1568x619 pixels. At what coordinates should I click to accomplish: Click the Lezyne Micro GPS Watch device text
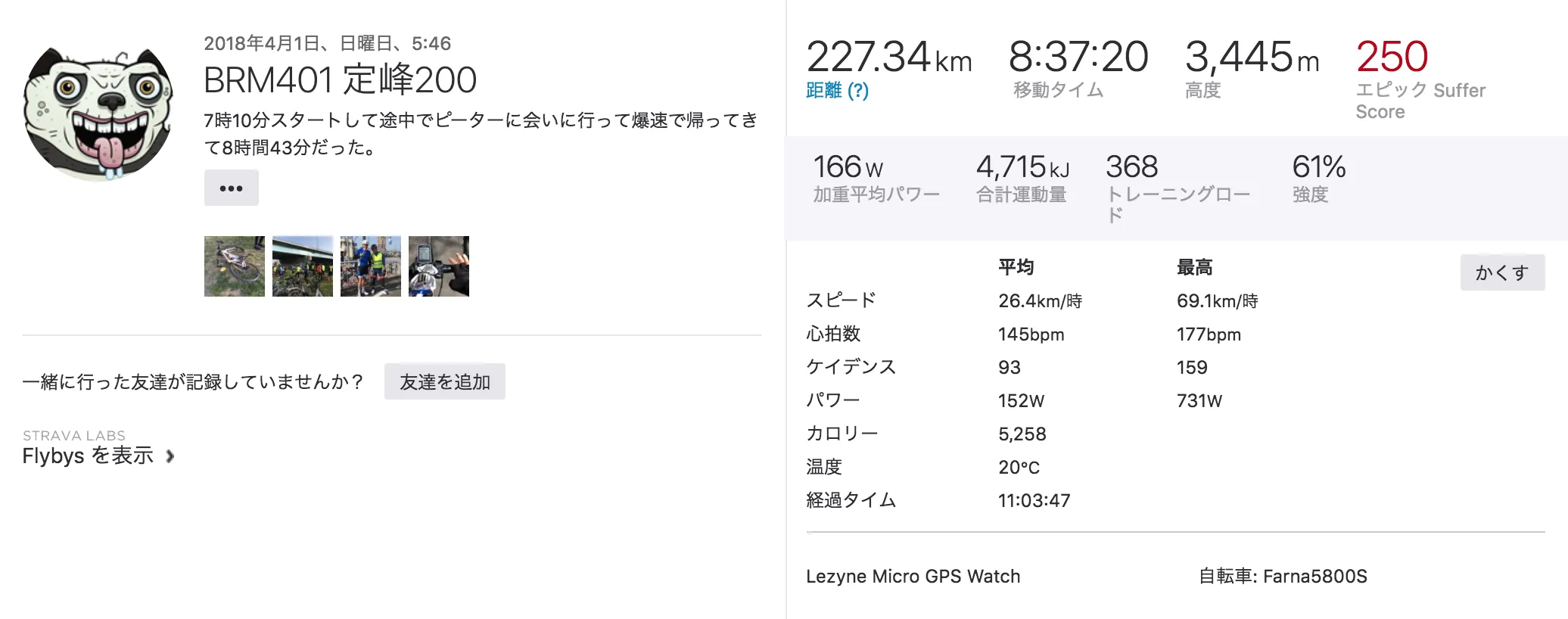913,577
